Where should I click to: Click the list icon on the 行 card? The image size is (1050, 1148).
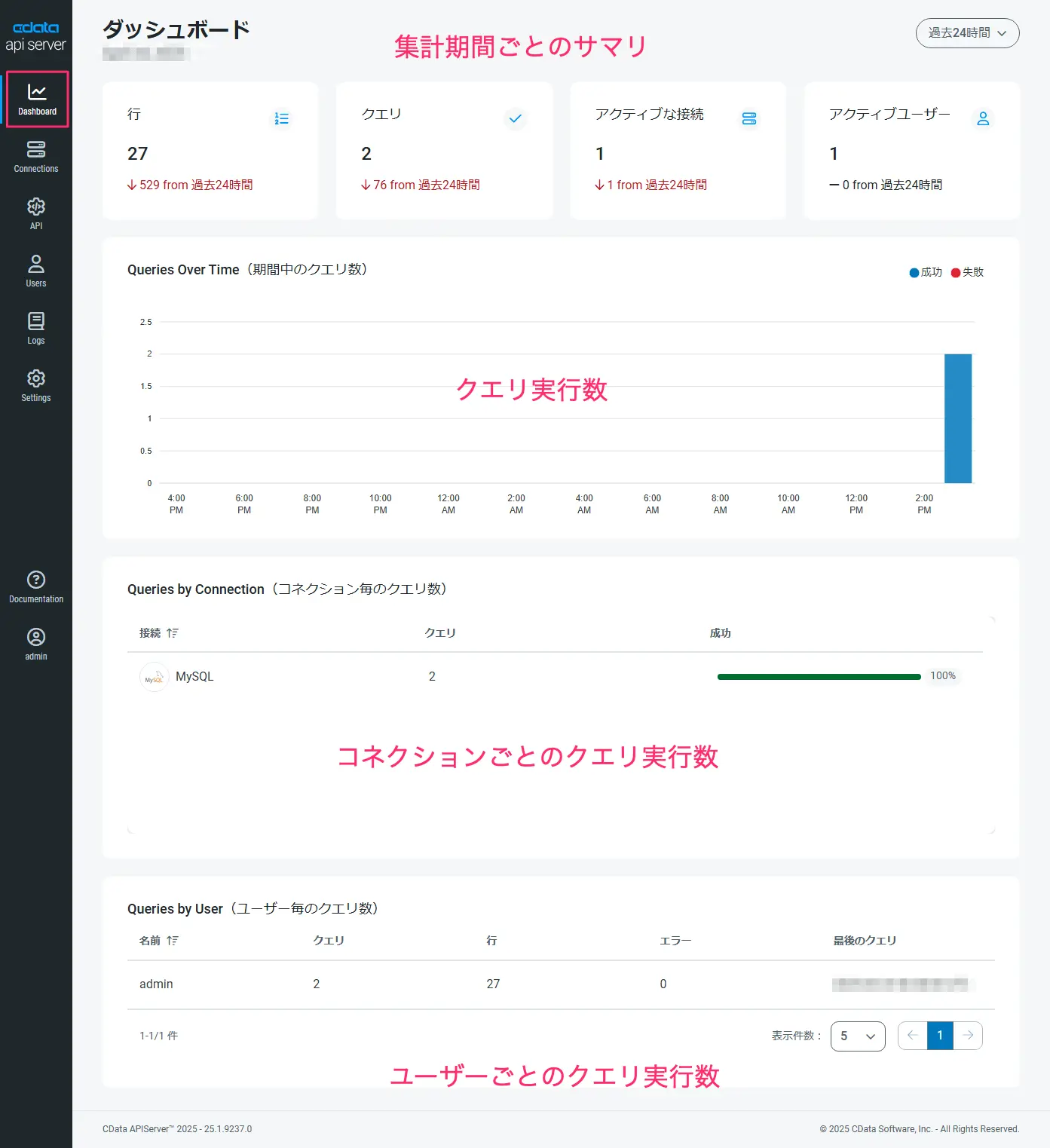[x=281, y=118]
